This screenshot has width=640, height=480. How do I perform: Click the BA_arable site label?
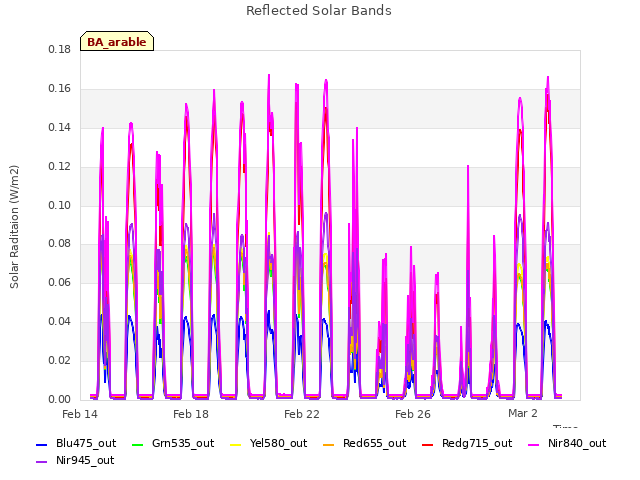pyautogui.click(x=117, y=42)
